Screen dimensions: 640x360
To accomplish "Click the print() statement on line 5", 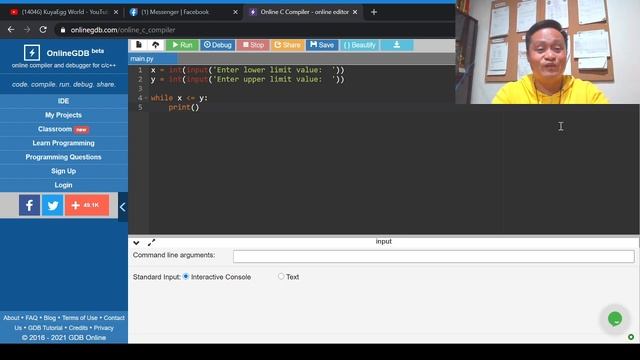I will pyautogui.click(x=184, y=107).
